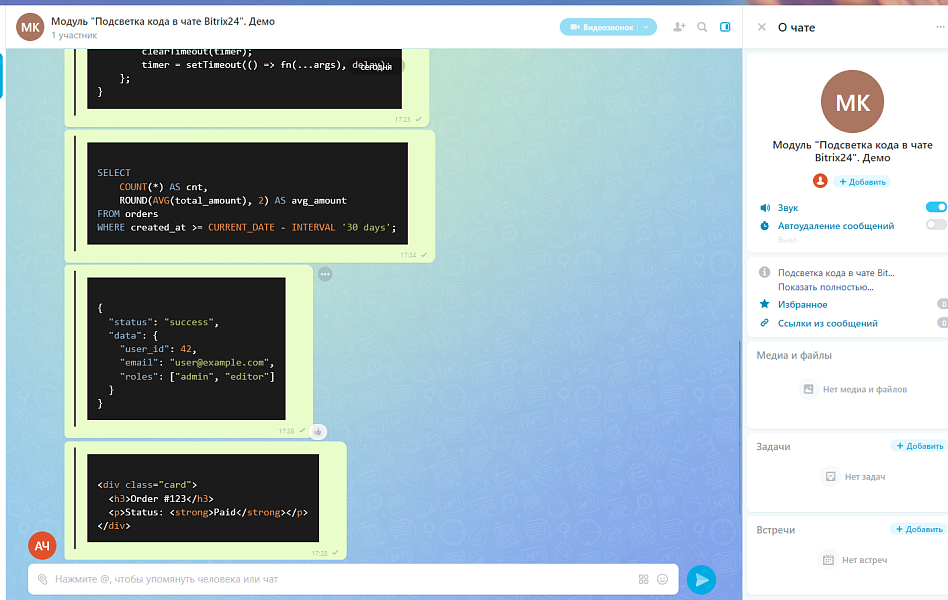
Task: Open the three-dot menu on JSON message
Action: (325, 274)
